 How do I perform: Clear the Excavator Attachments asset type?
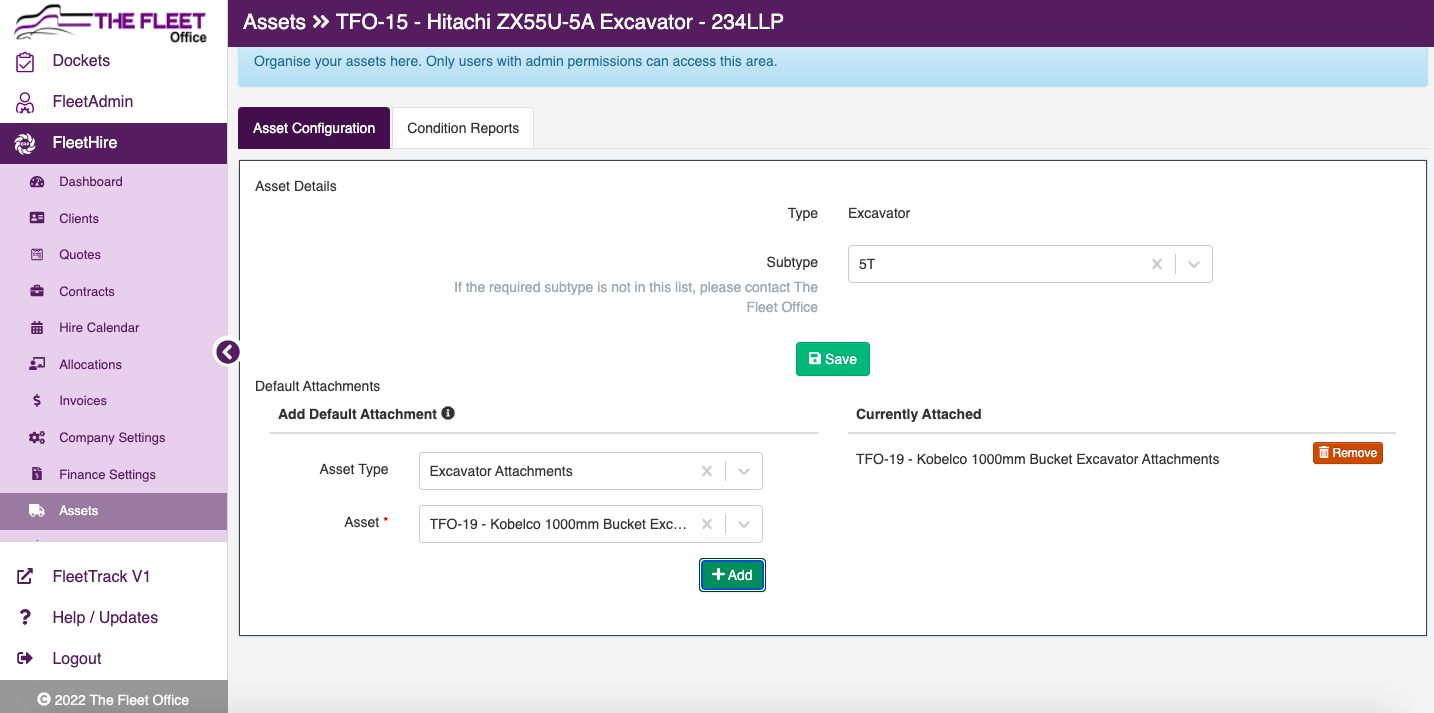coord(707,471)
